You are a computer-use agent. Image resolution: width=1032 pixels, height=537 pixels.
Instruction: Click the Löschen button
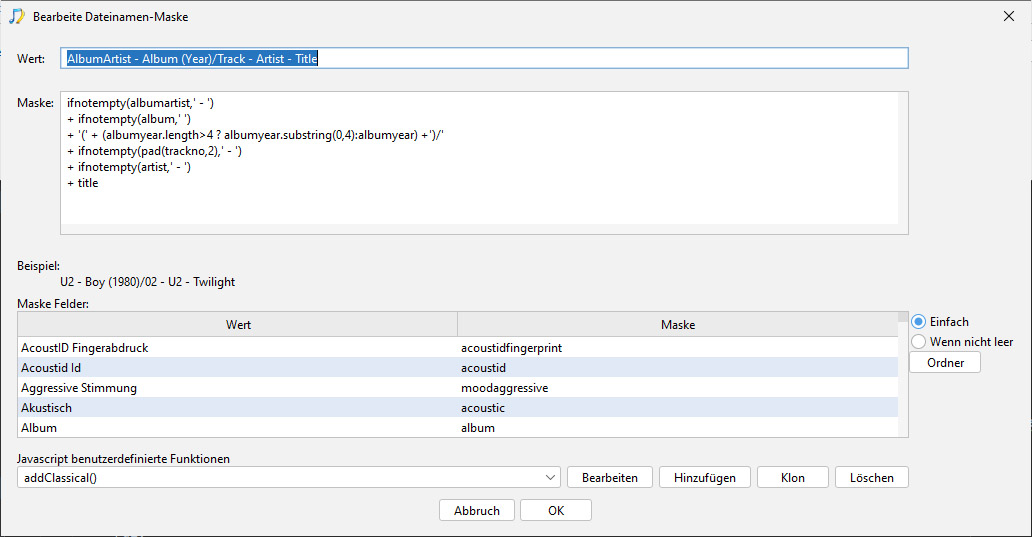871,478
